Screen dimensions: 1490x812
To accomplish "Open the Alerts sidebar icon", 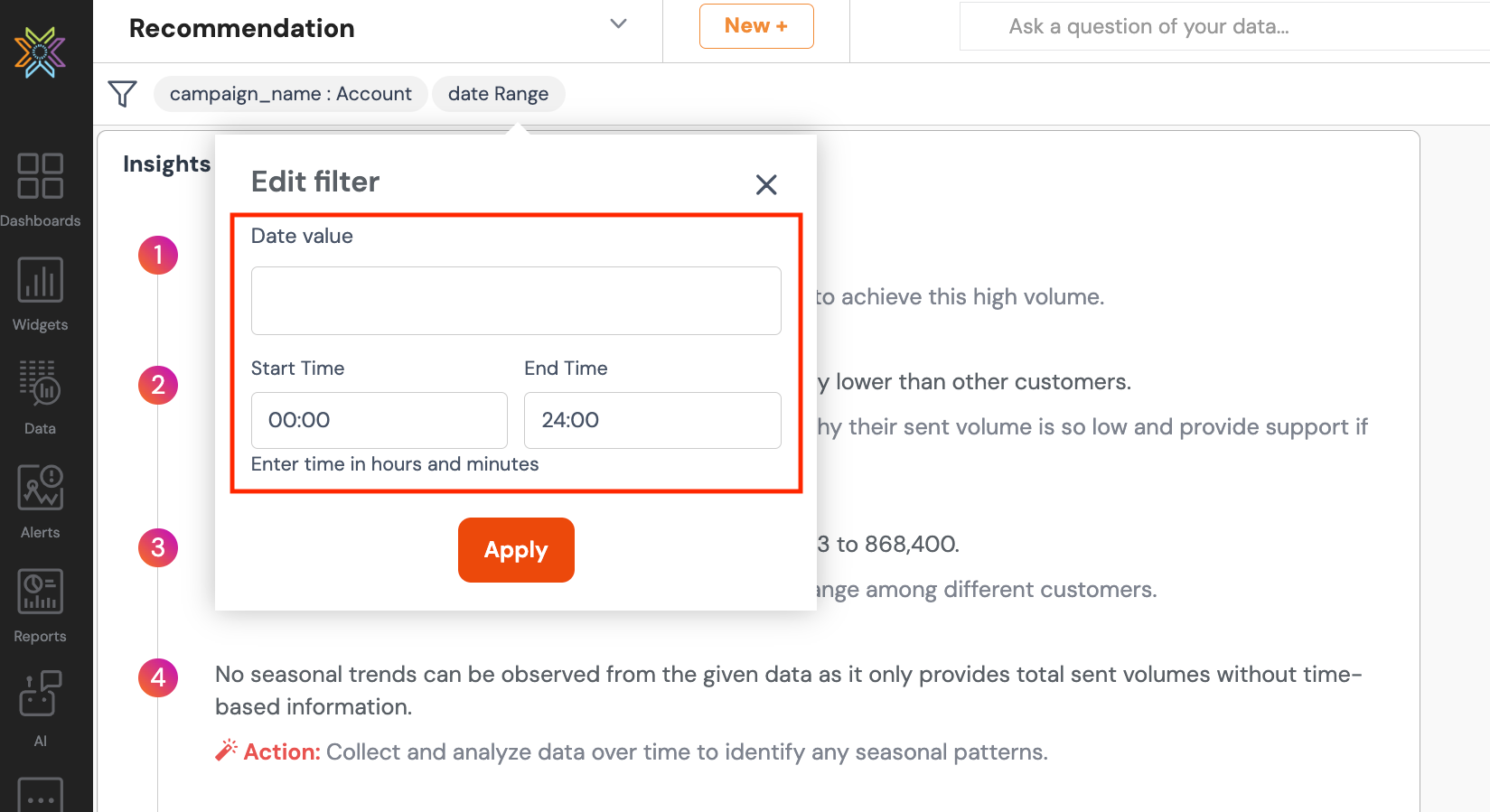I will (x=41, y=487).
